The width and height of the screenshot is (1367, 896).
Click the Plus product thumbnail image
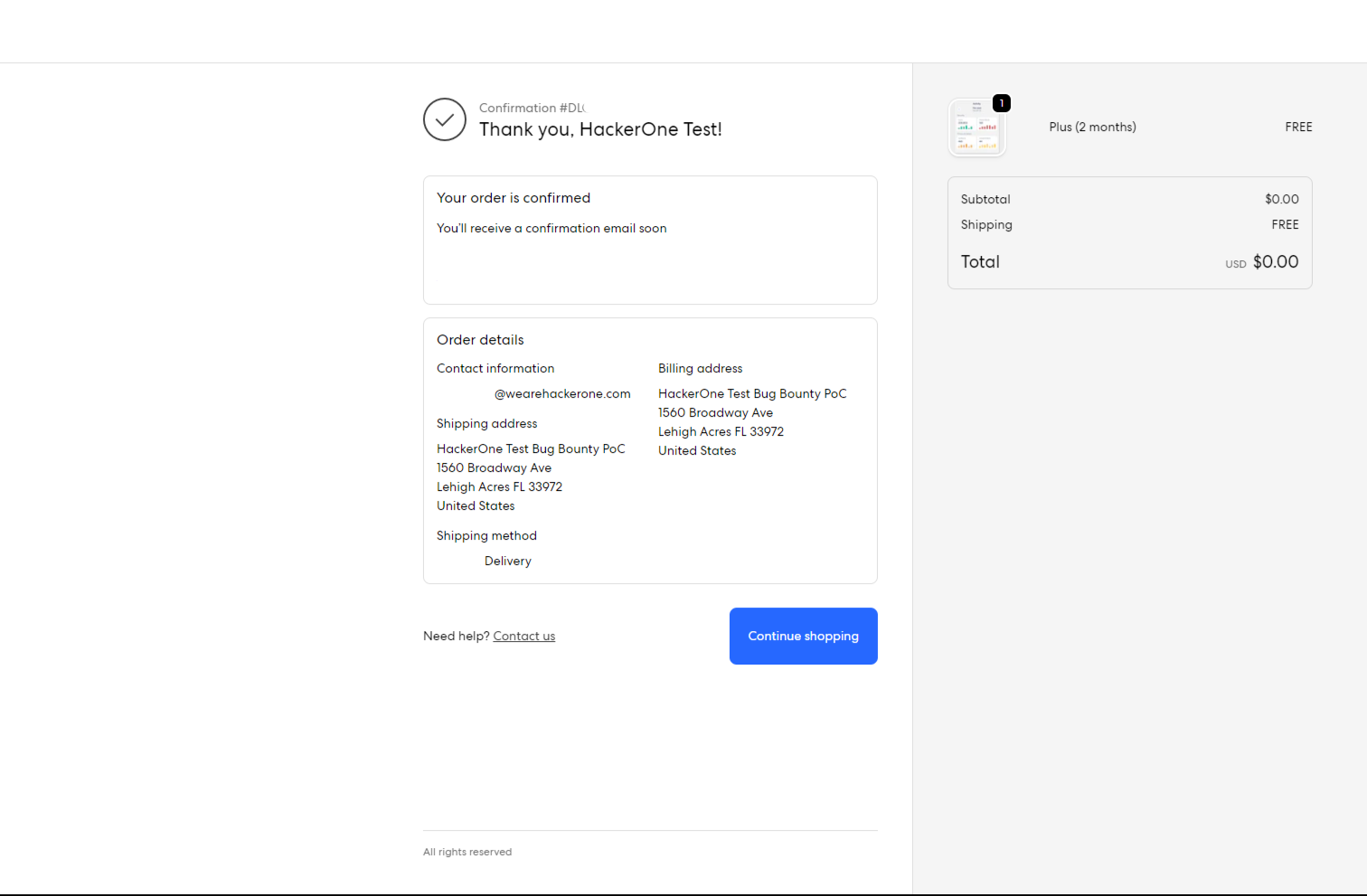[977, 127]
